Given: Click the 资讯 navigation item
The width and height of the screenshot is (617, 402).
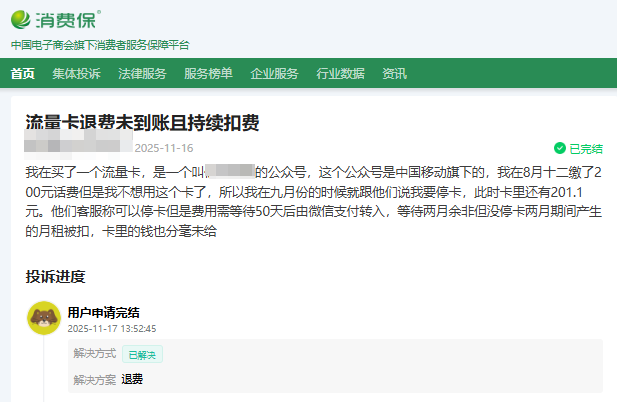Looking at the screenshot, I should 394,73.
